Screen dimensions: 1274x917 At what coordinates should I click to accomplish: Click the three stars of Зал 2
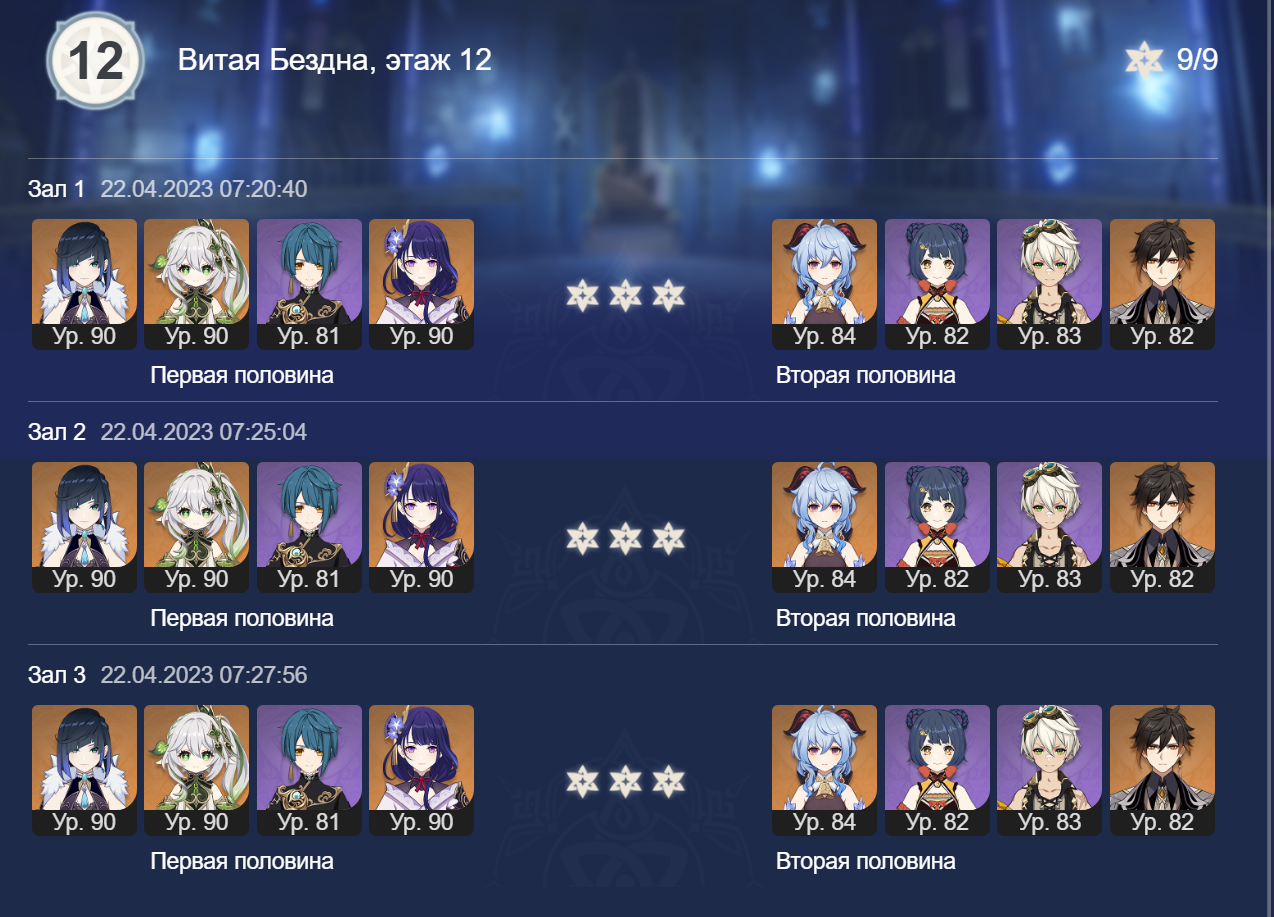click(624, 538)
